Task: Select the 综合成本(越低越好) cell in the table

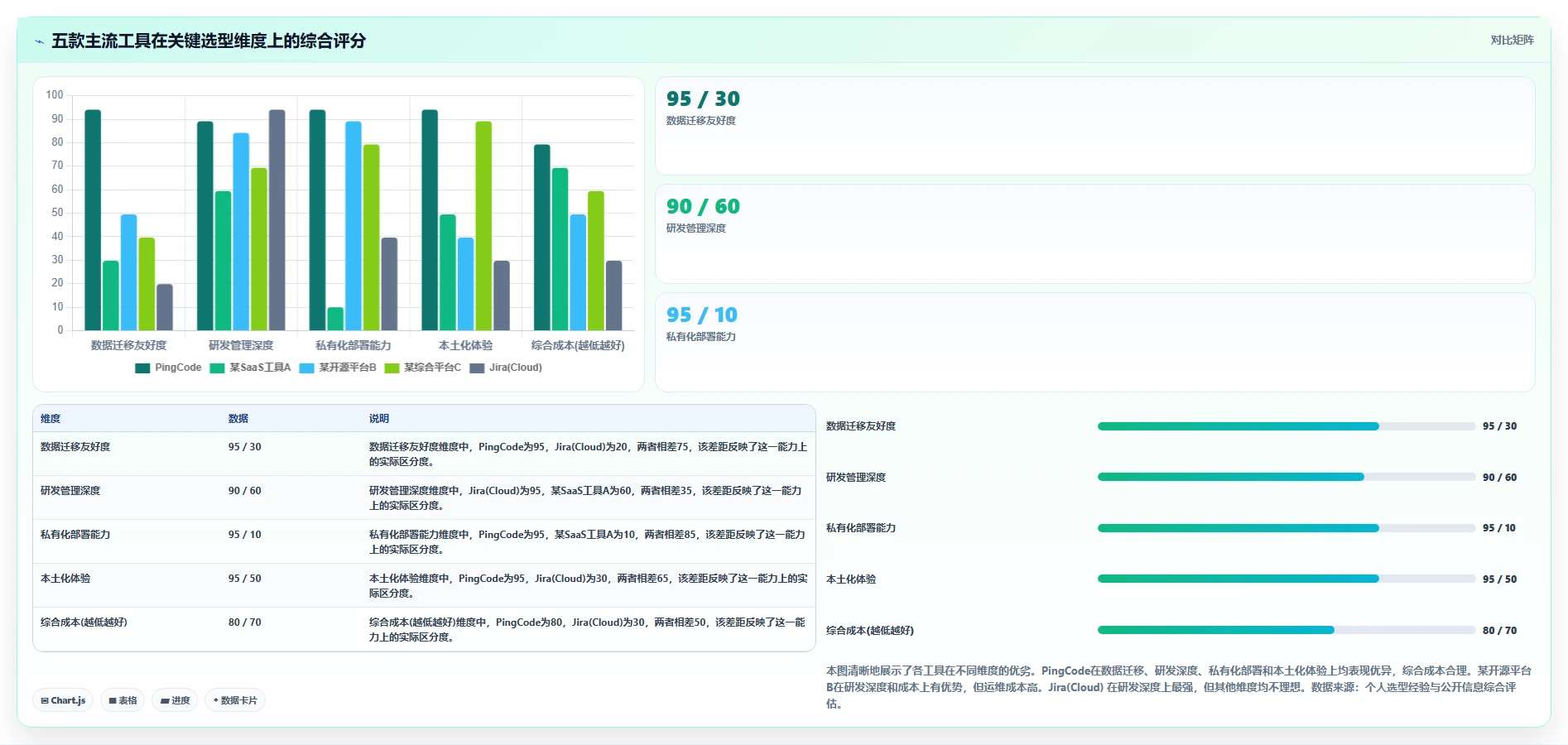Action: pos(84,622)
